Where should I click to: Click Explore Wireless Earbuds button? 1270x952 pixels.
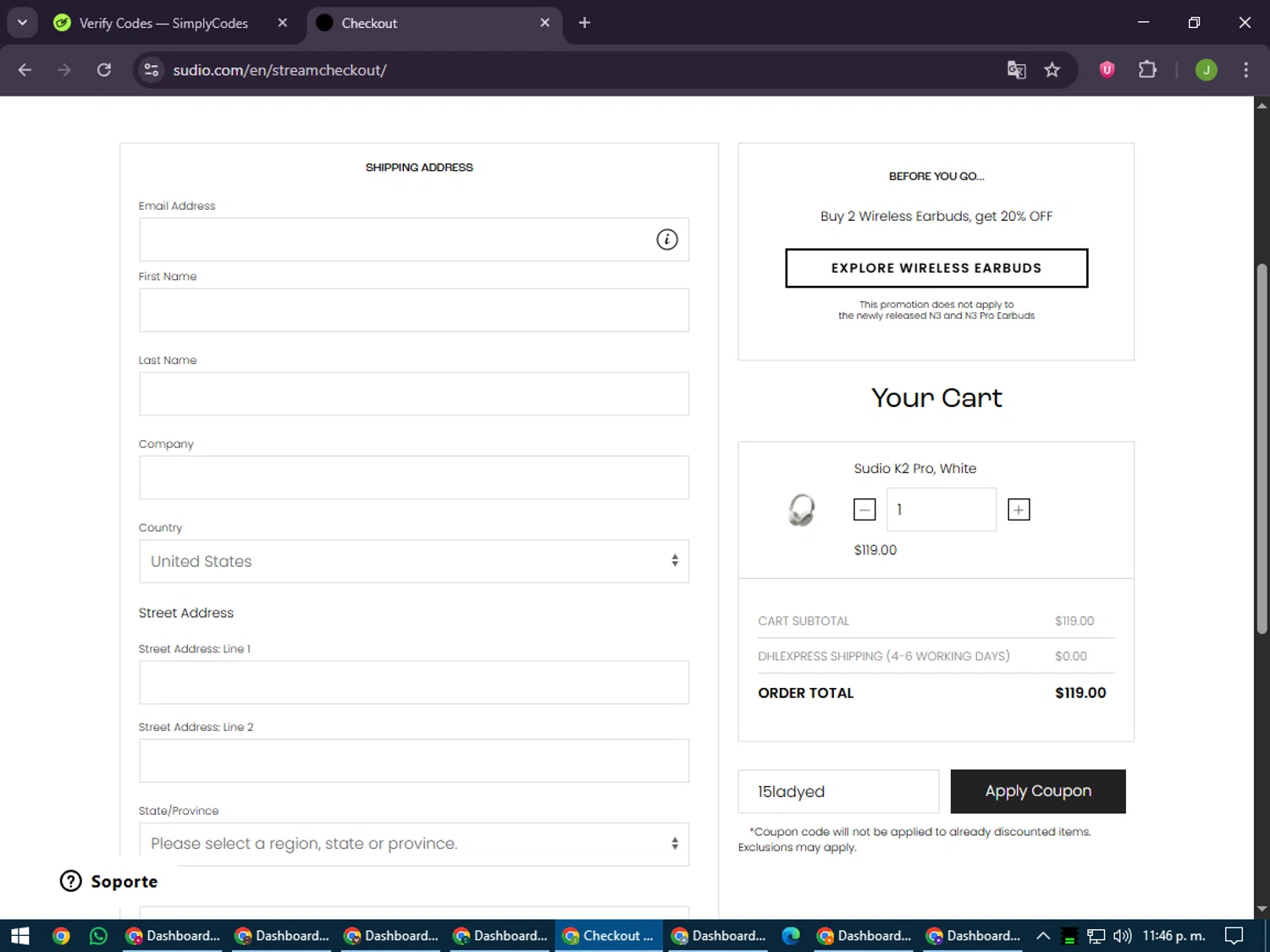pos(936,268)
